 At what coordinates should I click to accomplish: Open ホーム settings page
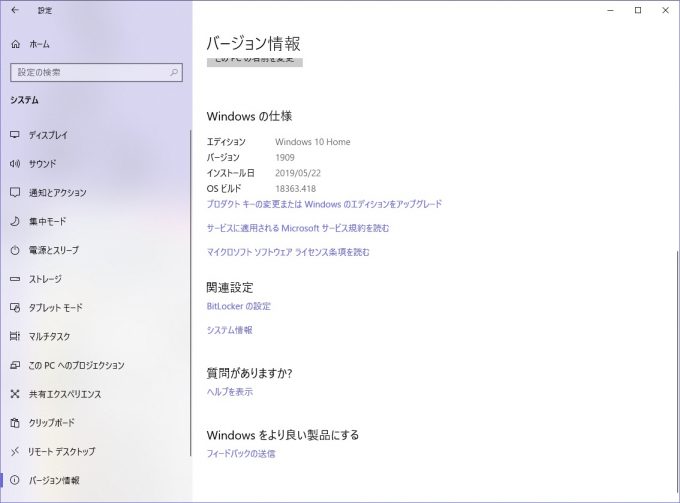(95, 44)
